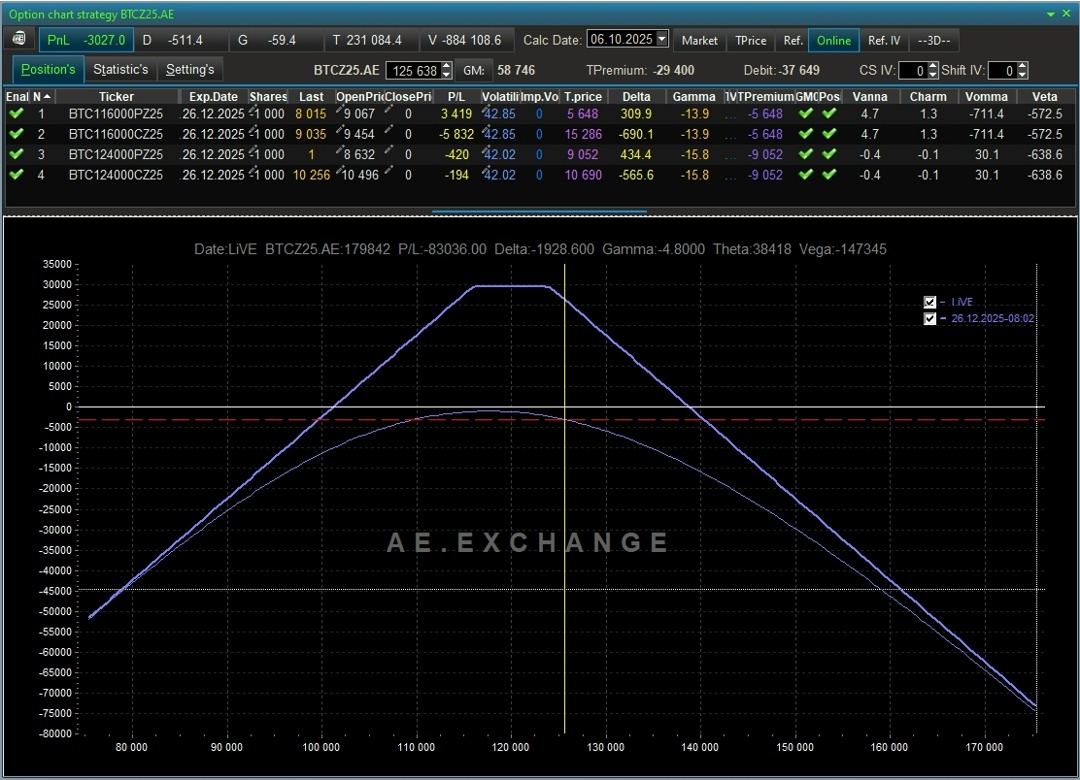Close the Option chart strategy window
The width and height of the screenshot is (1080, 780).
click(1067, 14)
